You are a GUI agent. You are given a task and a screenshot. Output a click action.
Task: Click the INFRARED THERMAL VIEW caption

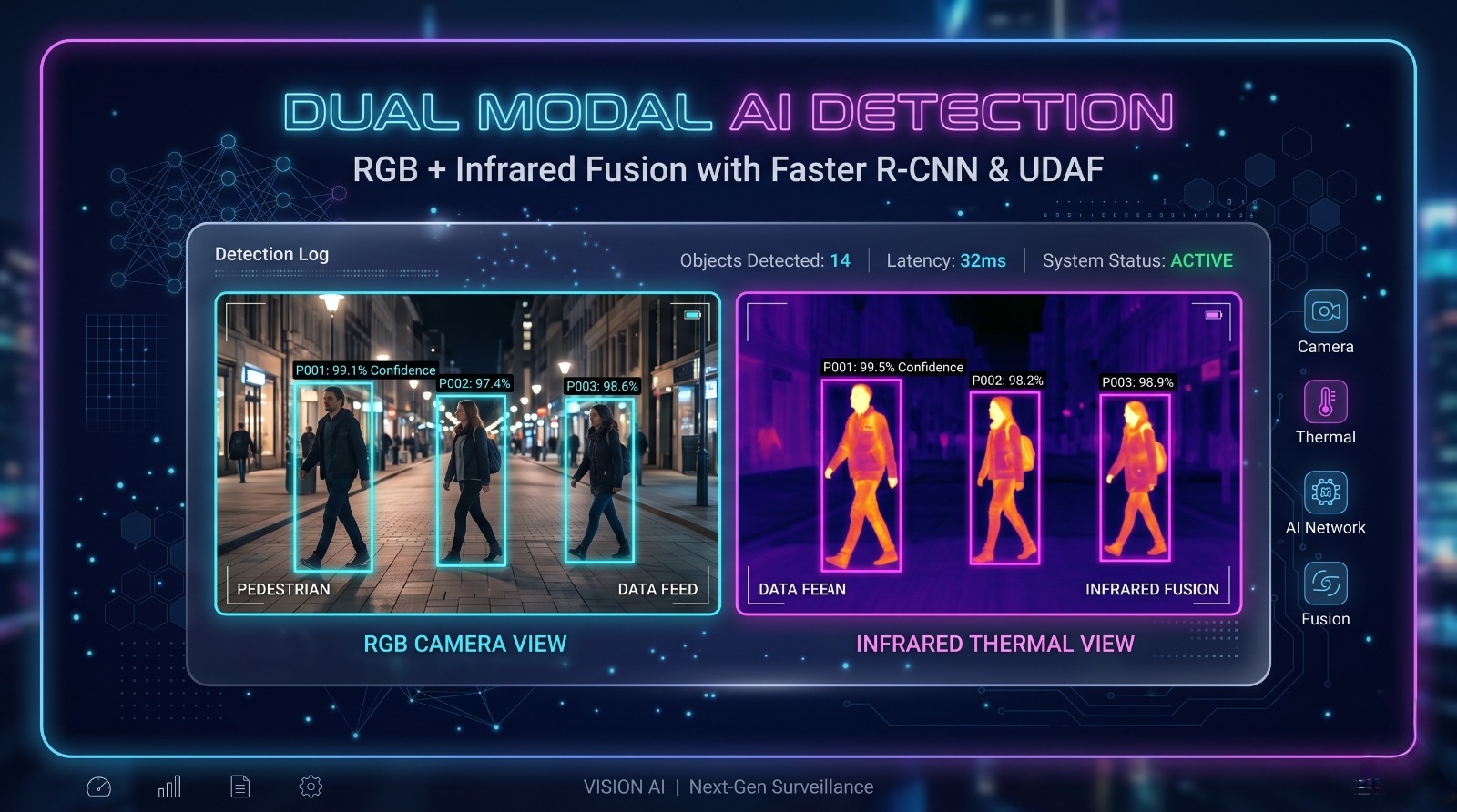pyautogui.click(x=994, y=644)
